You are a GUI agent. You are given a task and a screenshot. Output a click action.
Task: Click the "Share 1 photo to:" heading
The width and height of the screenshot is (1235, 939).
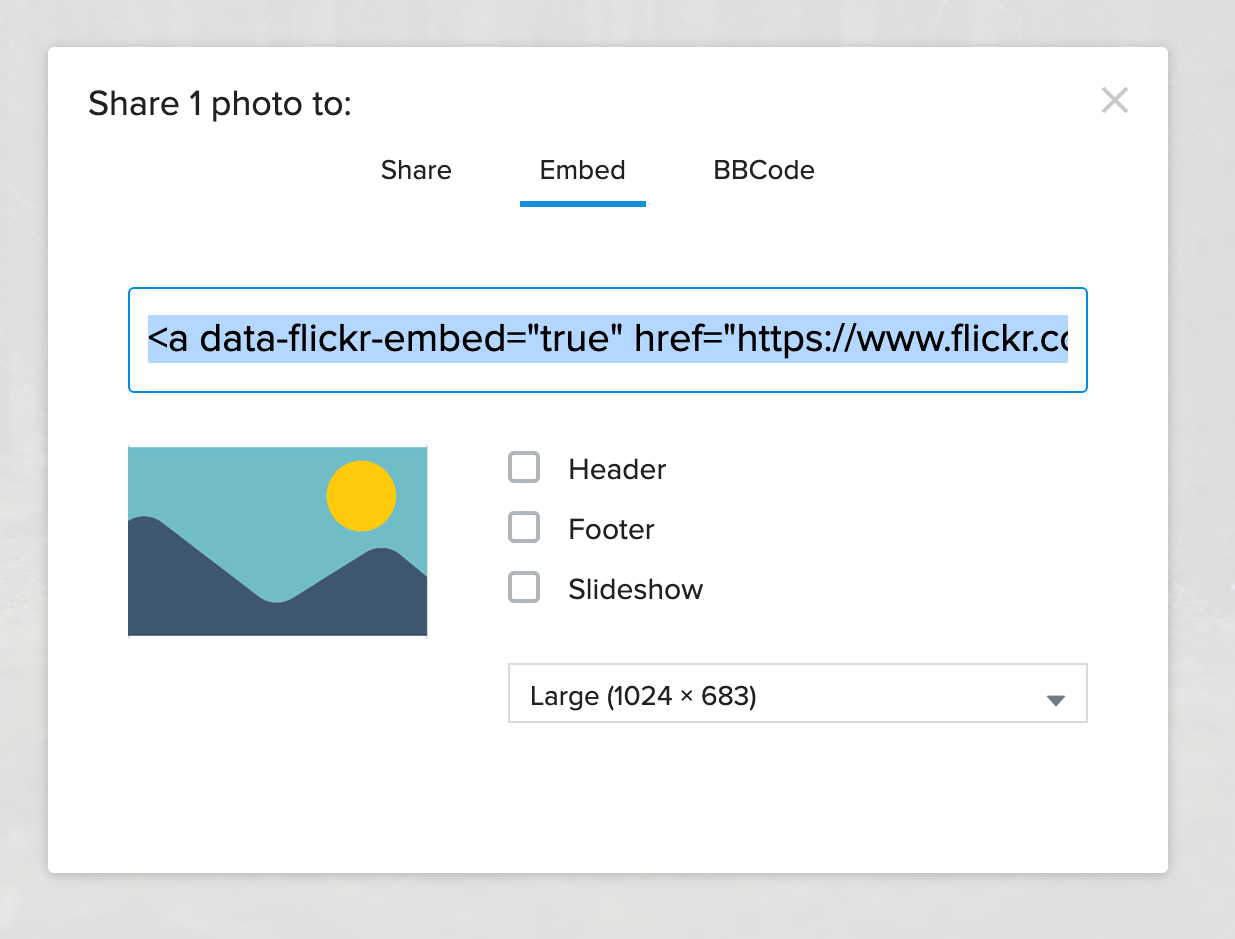pyautogui.click(x=220, y=104)
